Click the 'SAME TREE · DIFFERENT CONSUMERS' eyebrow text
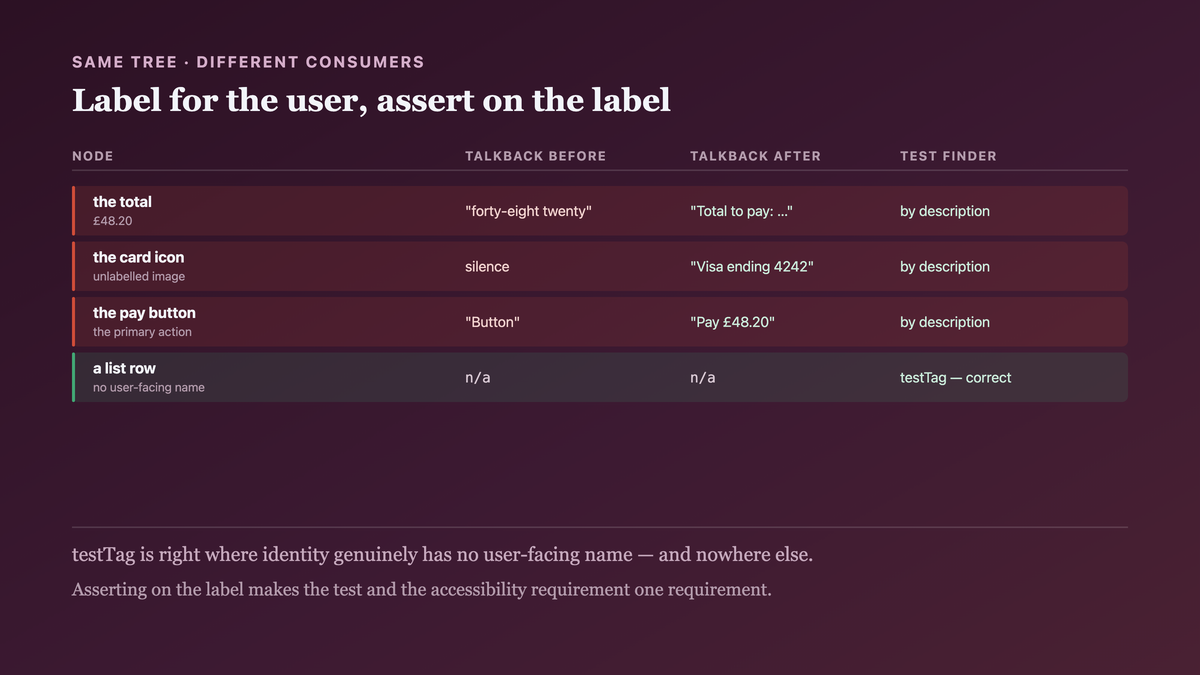Viewport: 1200px width, 675px height. pos(248,62)
